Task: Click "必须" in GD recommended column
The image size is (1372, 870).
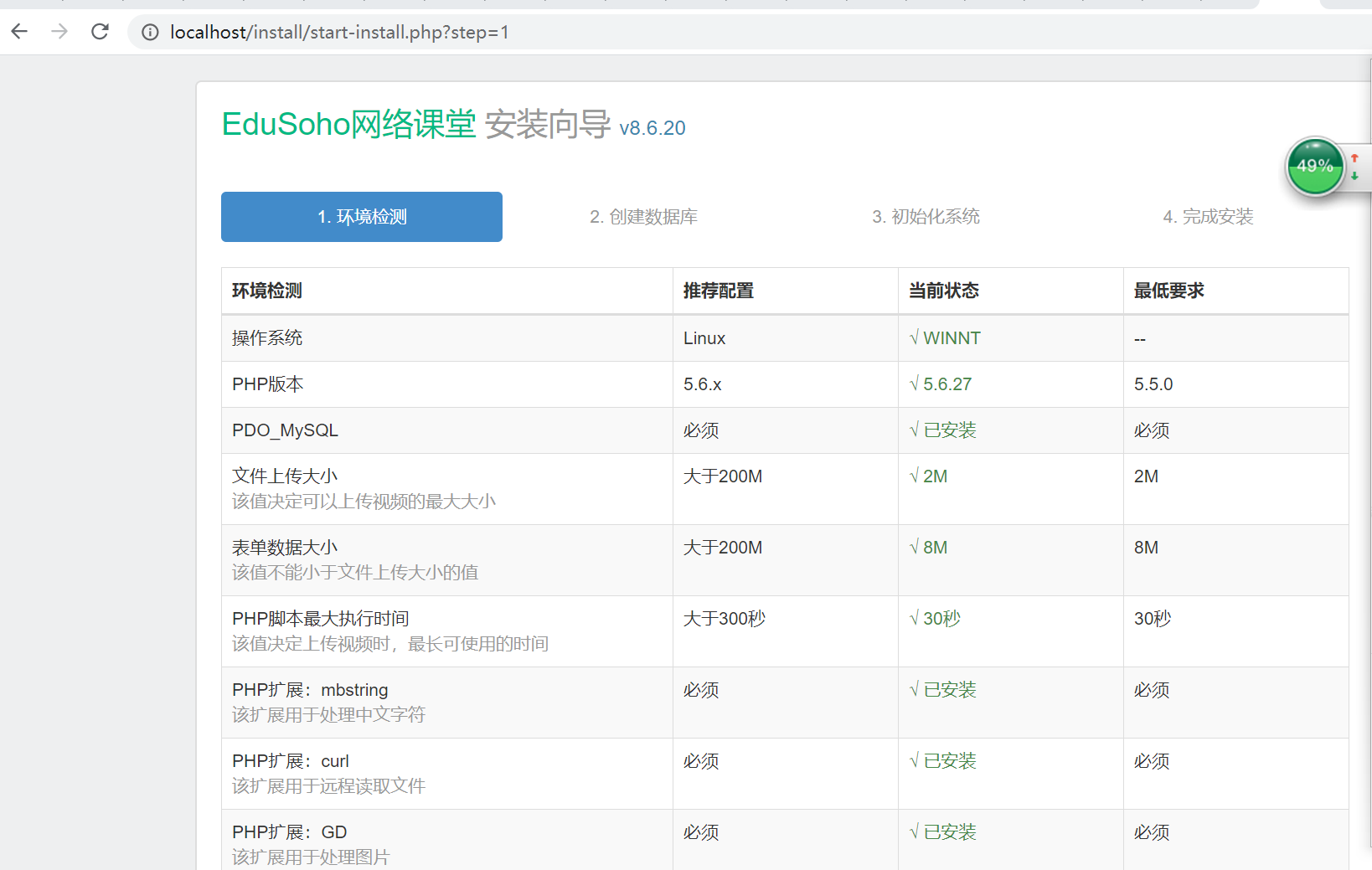Action: 701,832
